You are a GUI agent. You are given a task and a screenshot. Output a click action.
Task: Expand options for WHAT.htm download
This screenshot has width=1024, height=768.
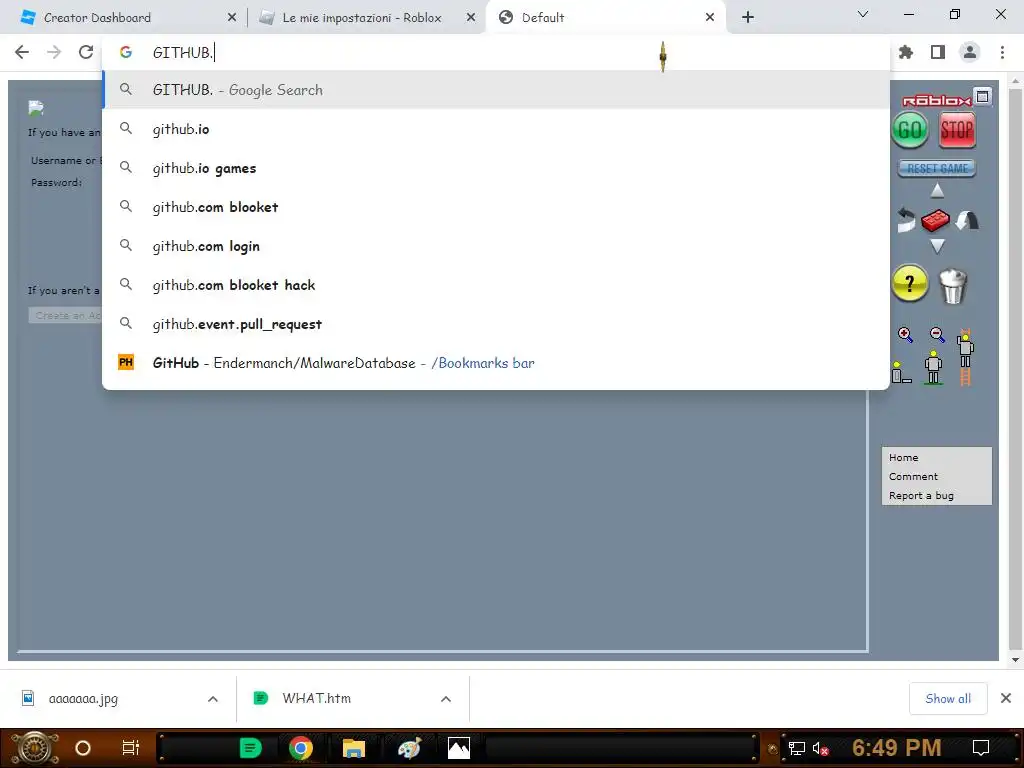(446, 699)
